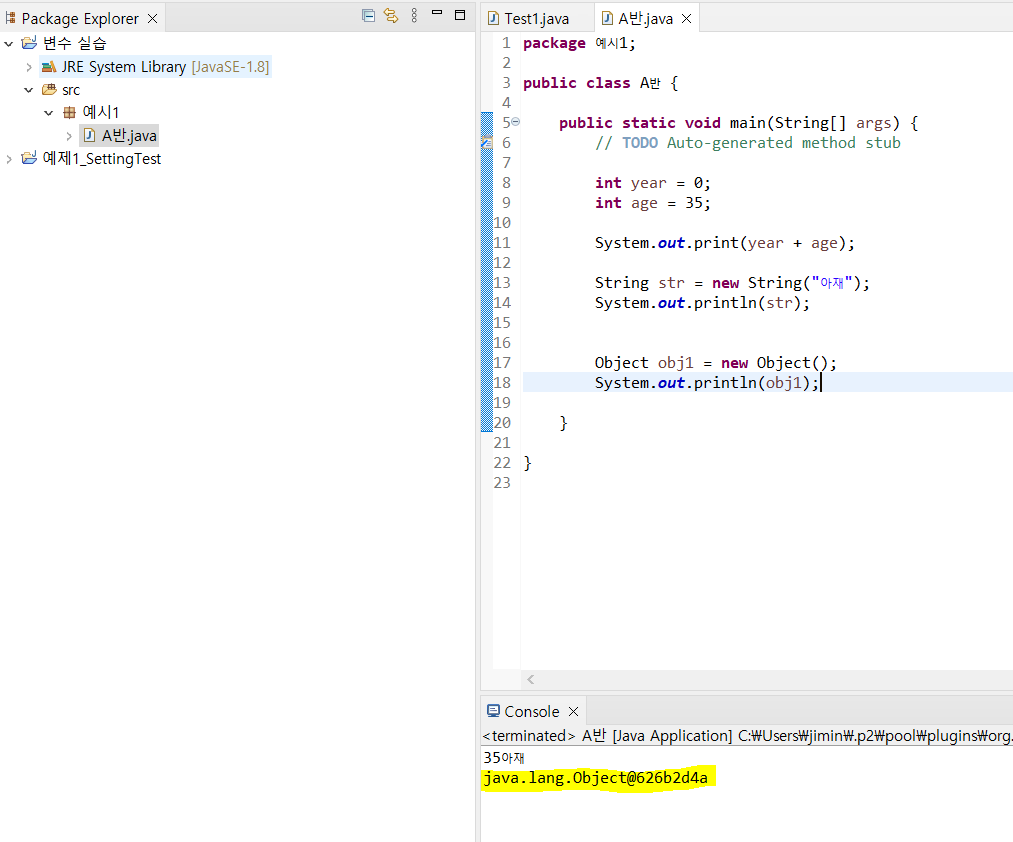Expand JRE System Library node
This screenshot has width=1013, height=842.
point(29,67)
